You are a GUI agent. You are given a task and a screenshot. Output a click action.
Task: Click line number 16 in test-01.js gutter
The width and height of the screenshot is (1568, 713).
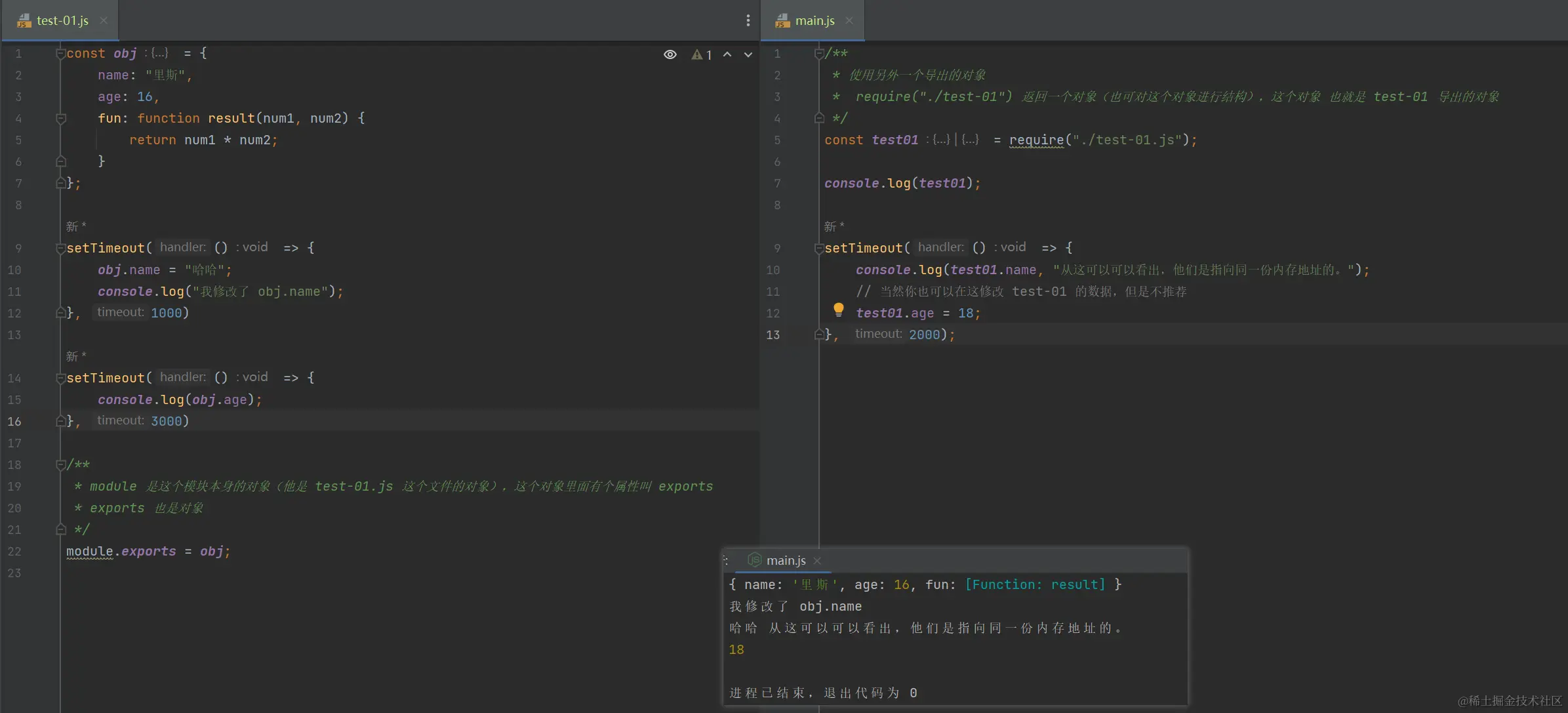[14, 421]
